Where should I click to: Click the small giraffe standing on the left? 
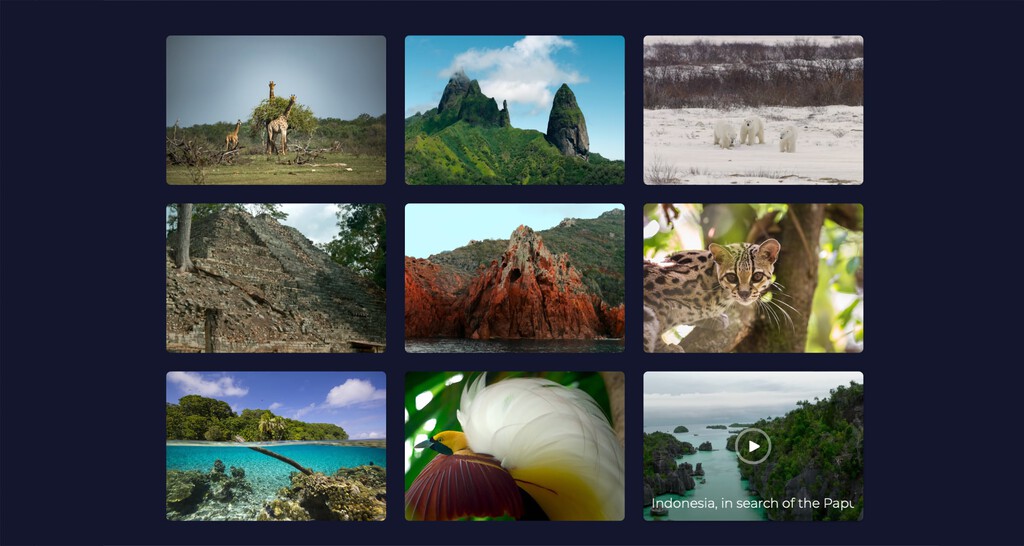(234, 134)
